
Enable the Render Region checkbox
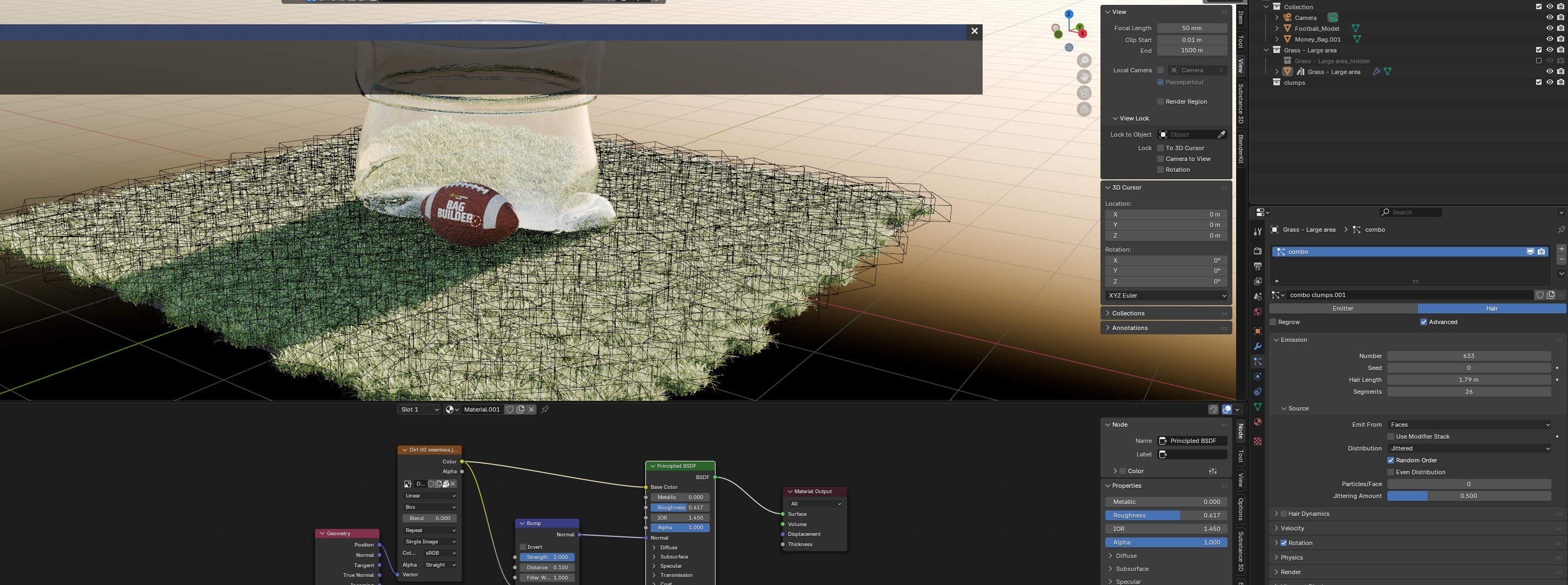(1160, 102)
